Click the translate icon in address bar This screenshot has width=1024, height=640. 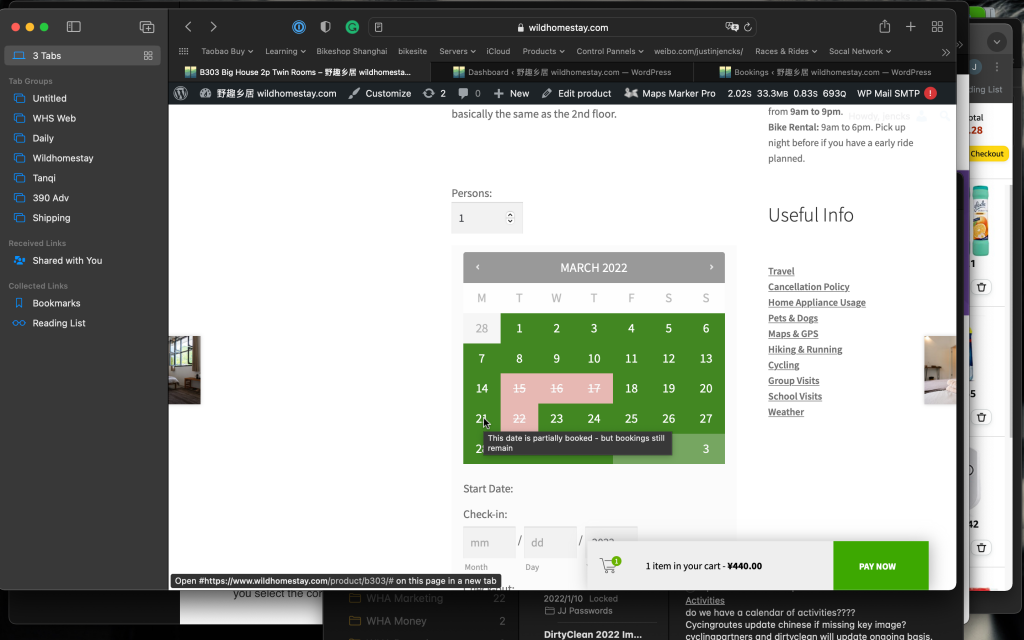[x=732, y=27]
